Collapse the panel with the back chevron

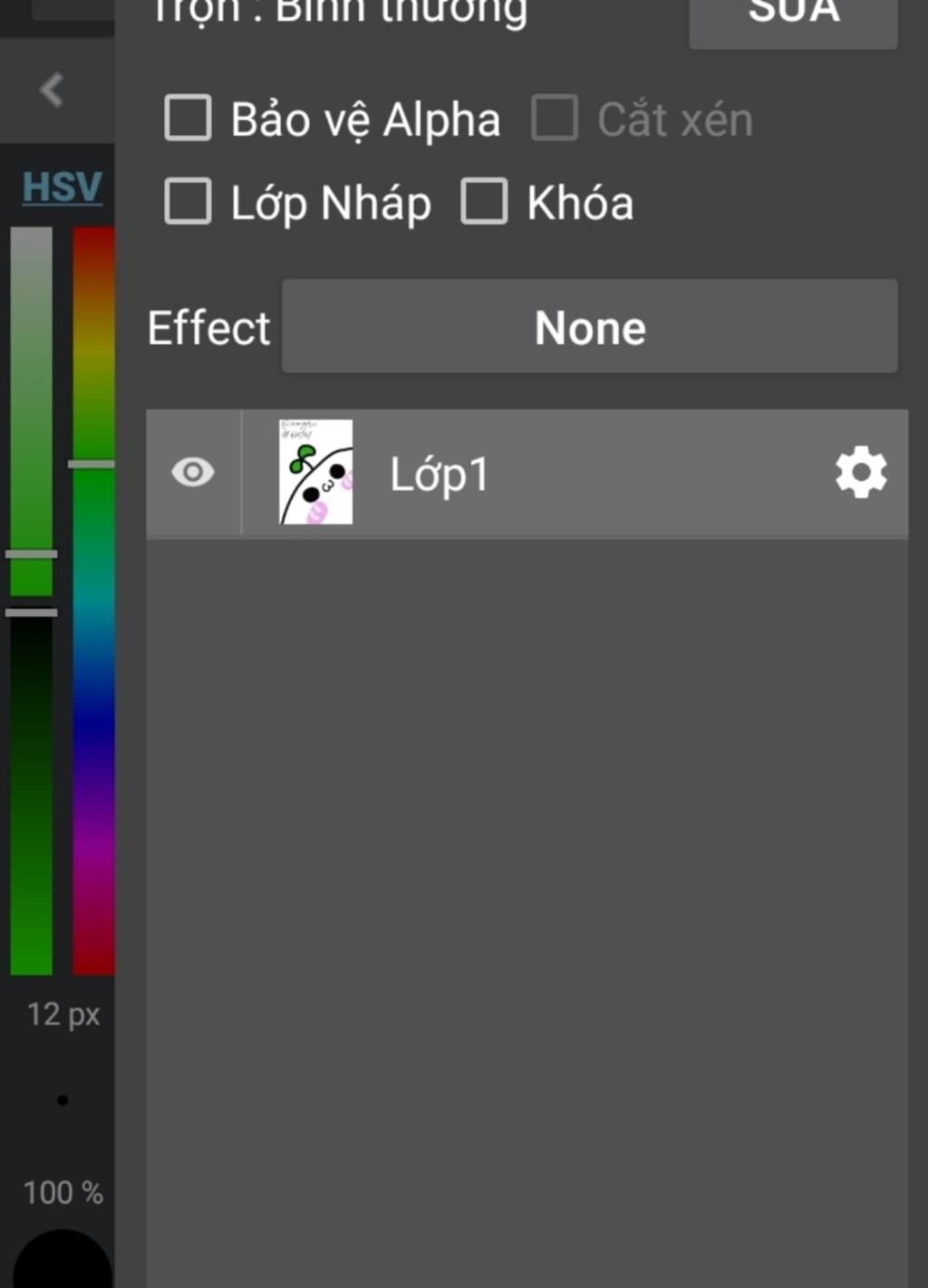(52, 90)
